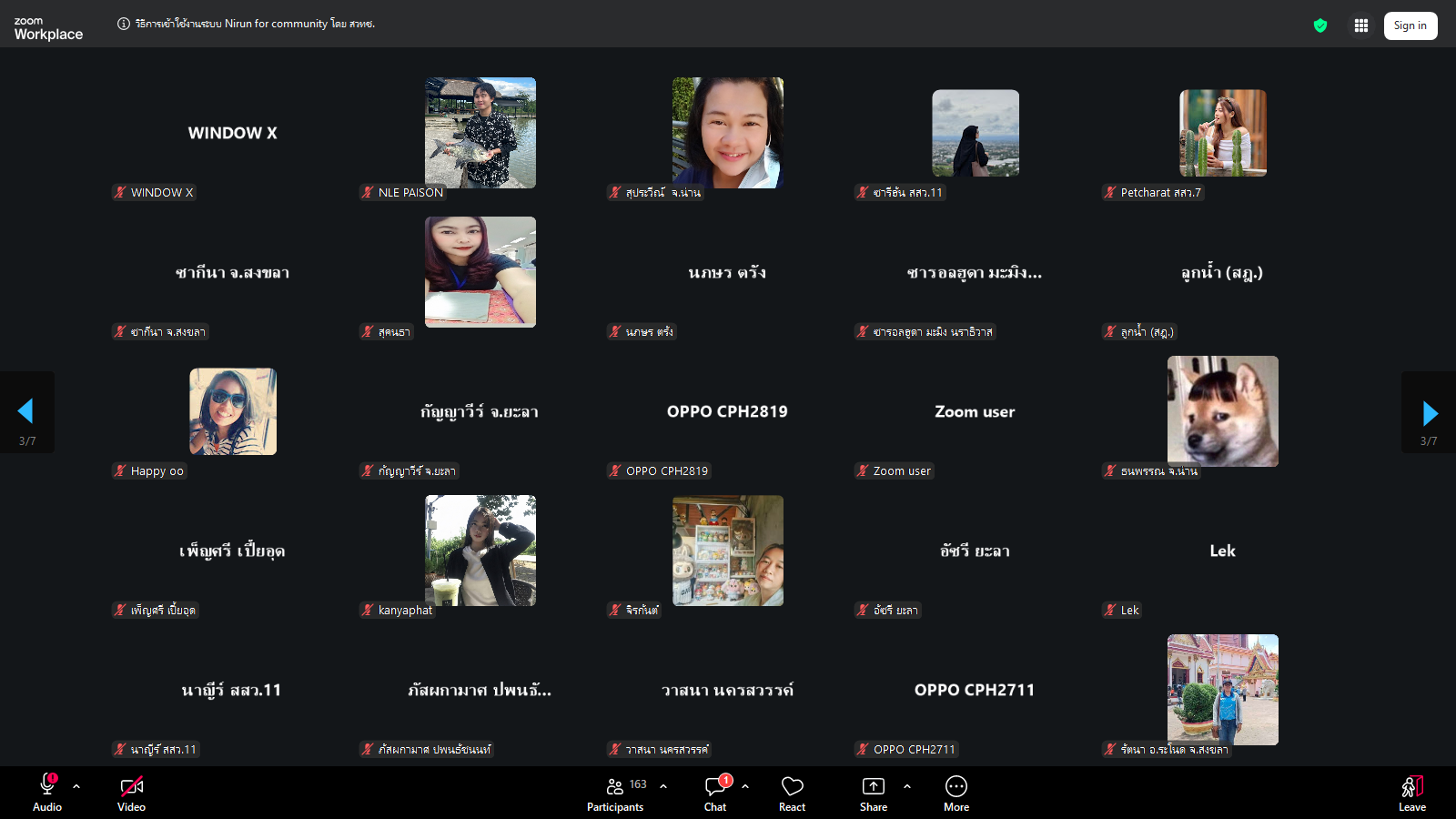Go to the previous gallery page

coord(25,411)
